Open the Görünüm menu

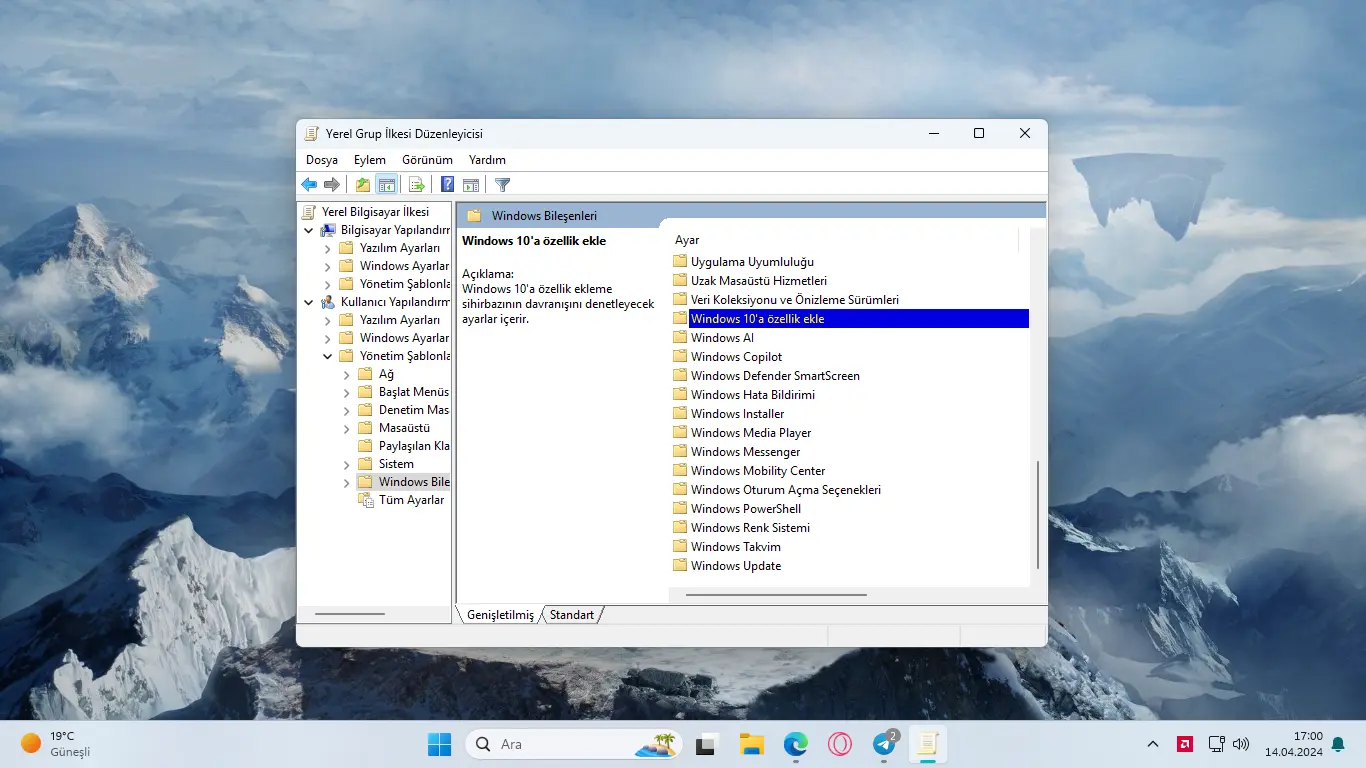[428, 160]
